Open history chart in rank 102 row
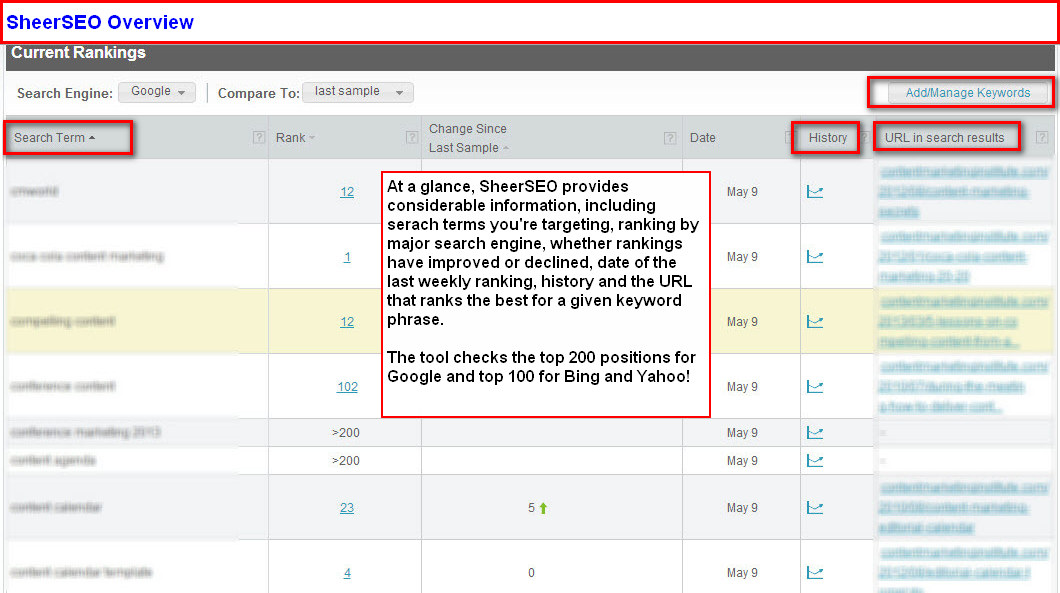Viewport: 1060px width, 593px height. pyautogui.click(x=815, y=387)
